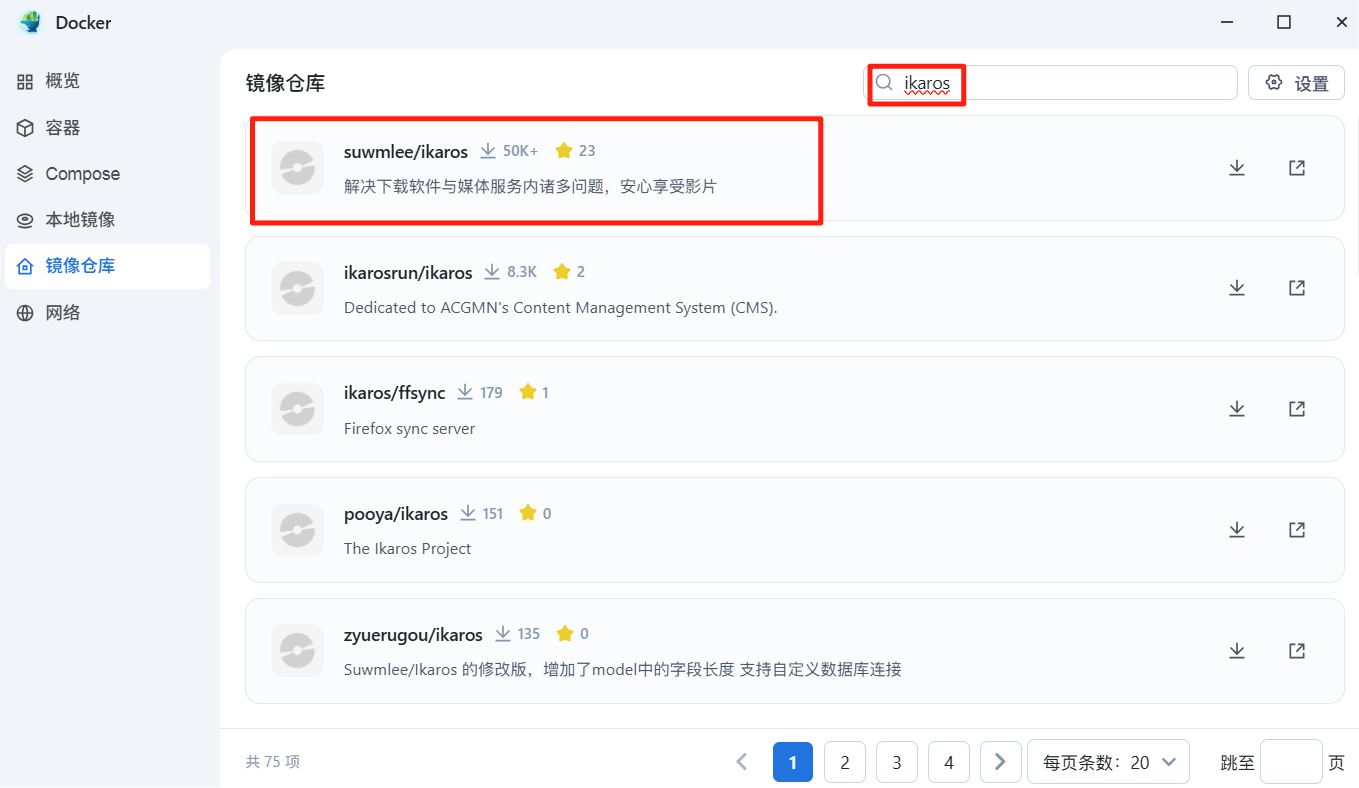Click the star icon of suwmlee/ikaros
1359x788 pixels.
click(x=564, y=151)
